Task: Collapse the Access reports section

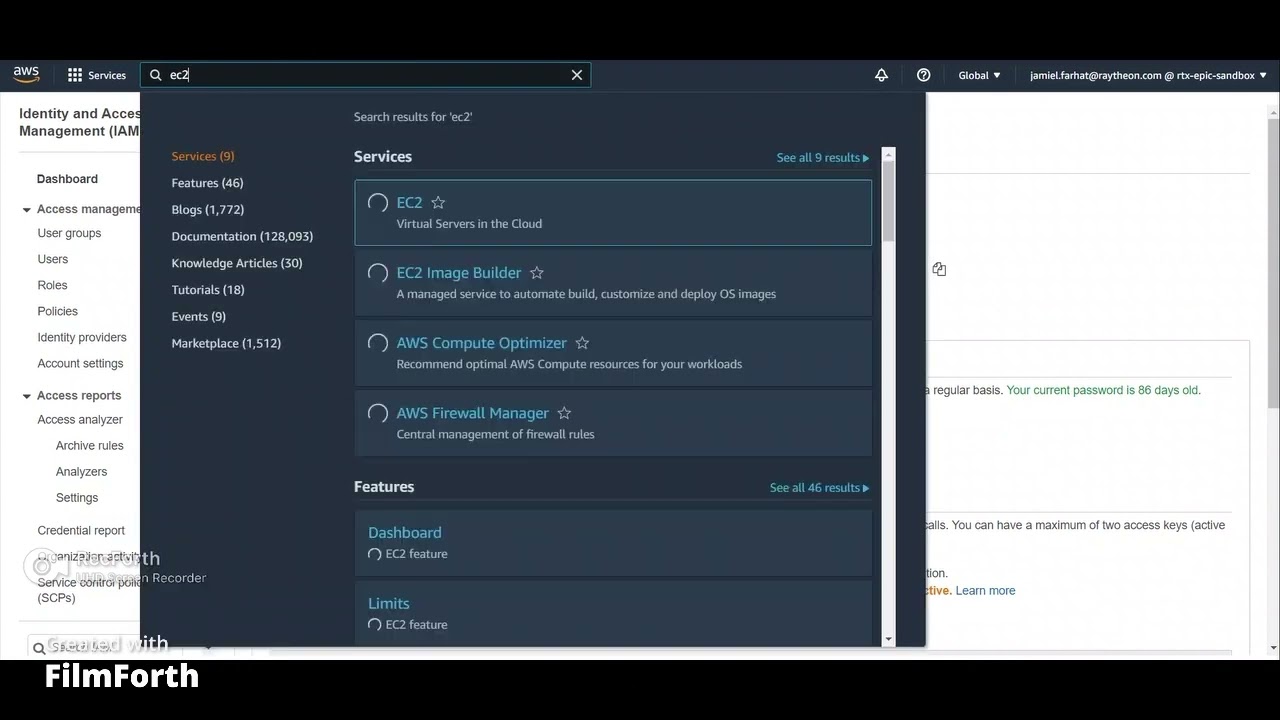Action: click(27, 396)
